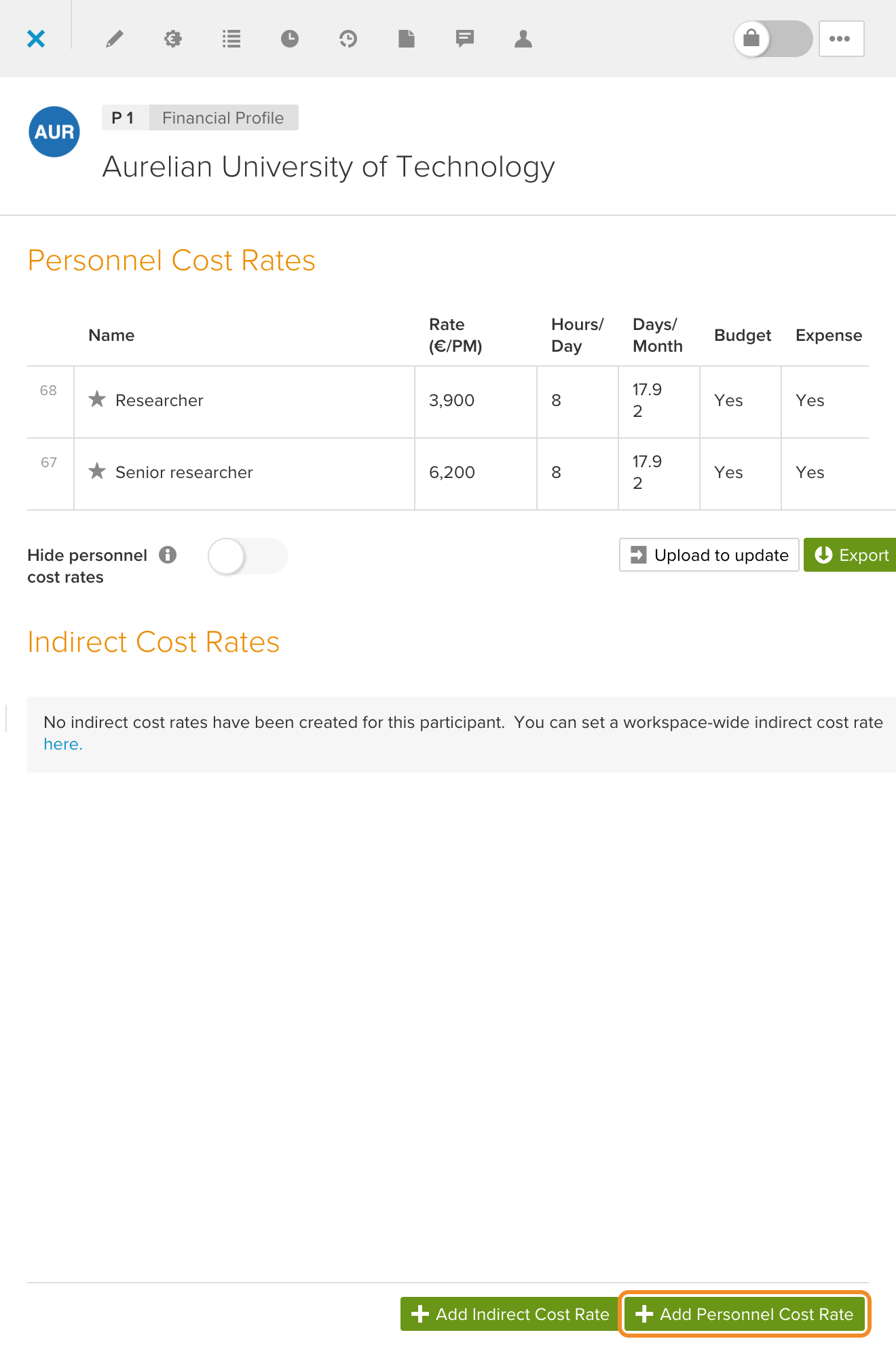
Task: Toggle the Hide personnel cost rates switch
Action: point(248,556)
